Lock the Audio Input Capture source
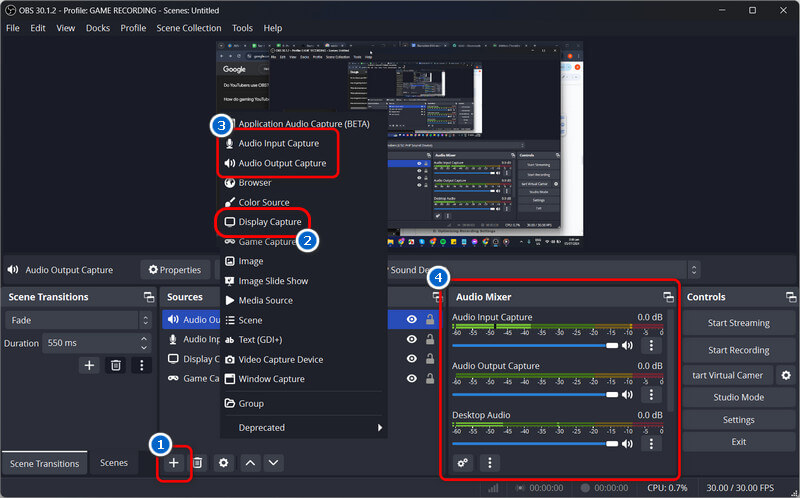 coord(430,339)
